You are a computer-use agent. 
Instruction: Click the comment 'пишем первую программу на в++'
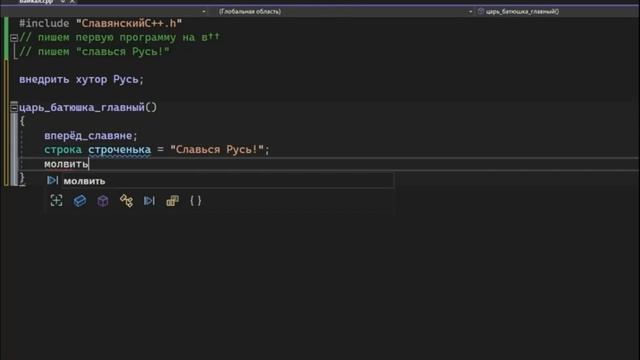click(119, 38)
